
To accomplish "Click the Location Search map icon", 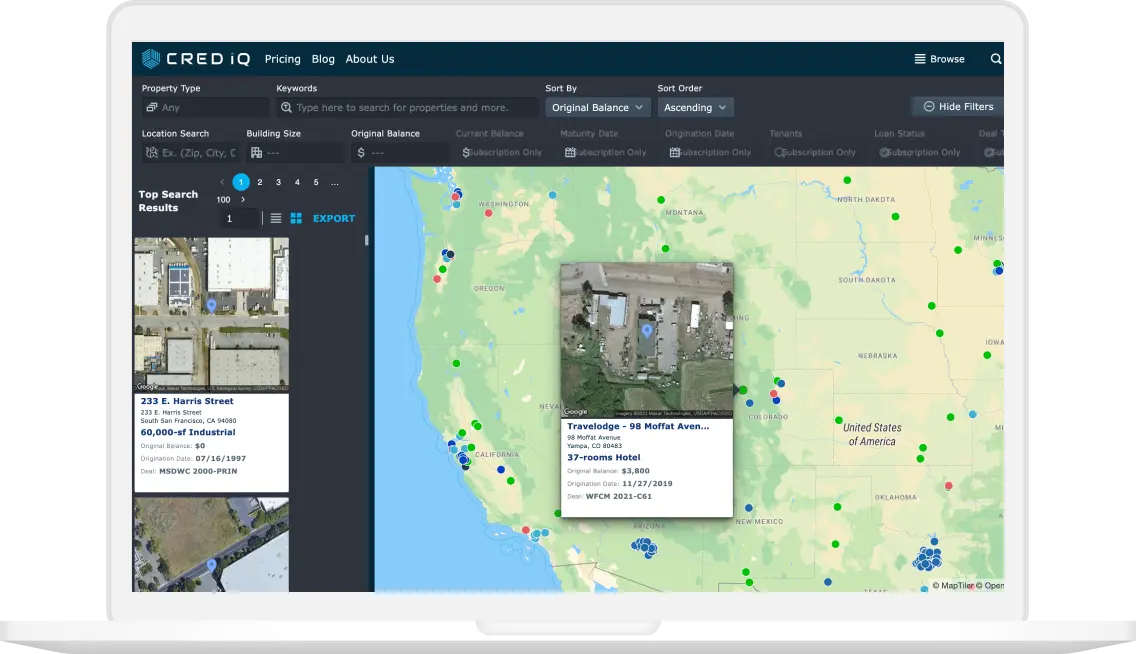I will [x=151, y=152].
